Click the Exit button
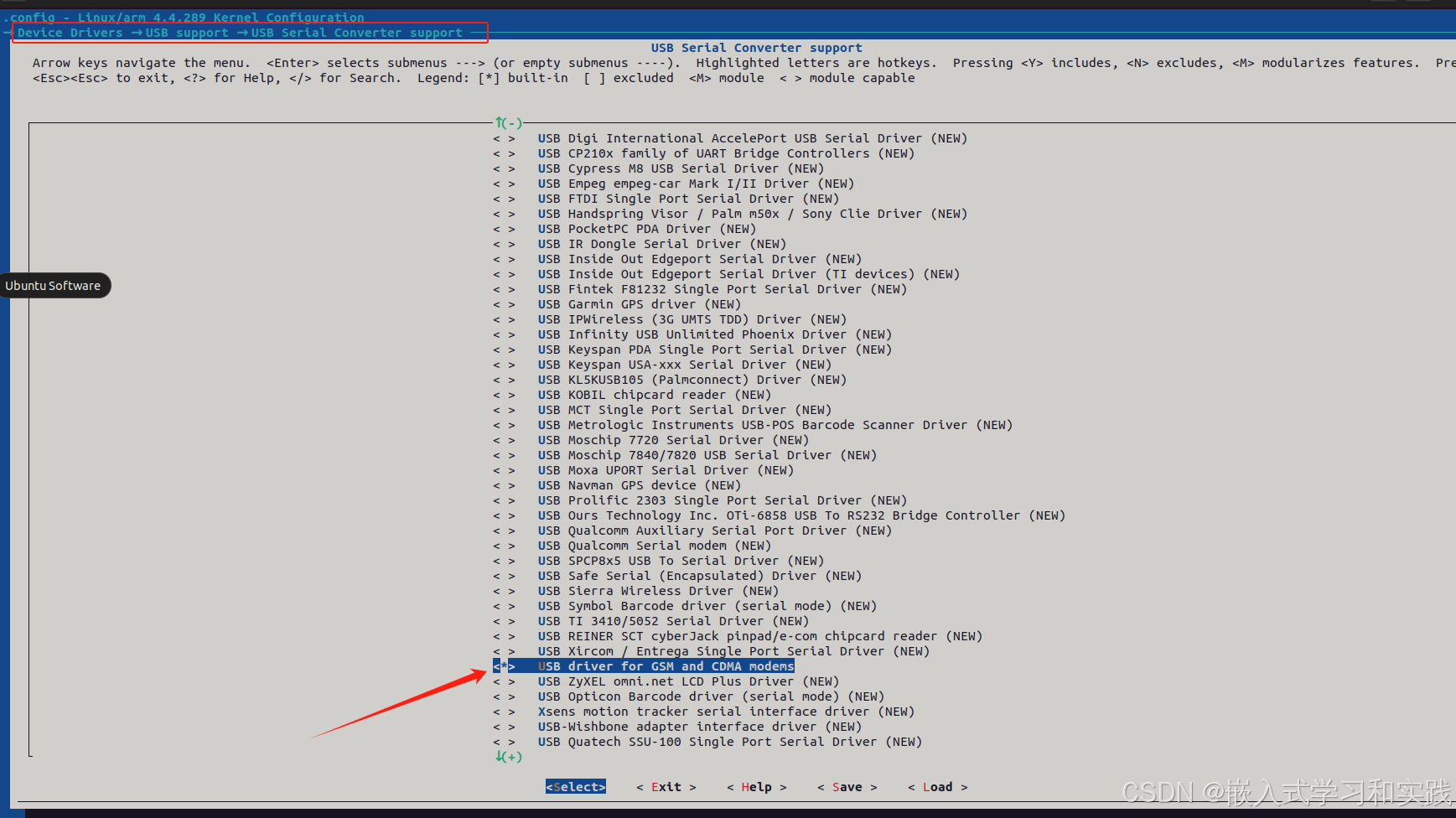The height and width of the screenshot is (818, 1456). (666, 787)
